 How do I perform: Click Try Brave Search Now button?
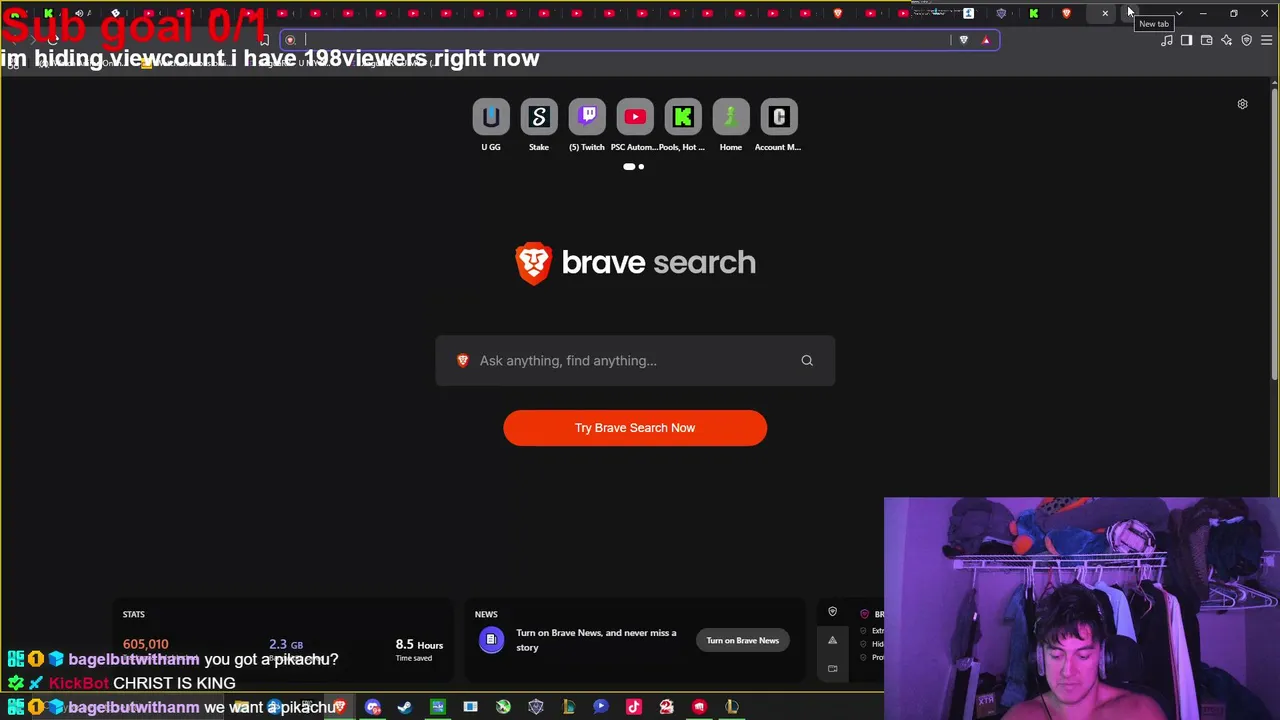(x=635, y=428)
